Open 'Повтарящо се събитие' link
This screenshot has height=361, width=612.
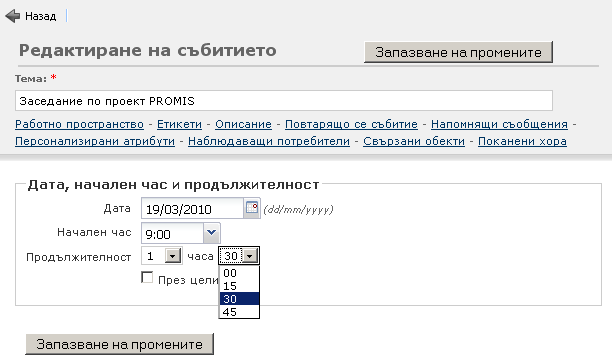click(351, 124)
